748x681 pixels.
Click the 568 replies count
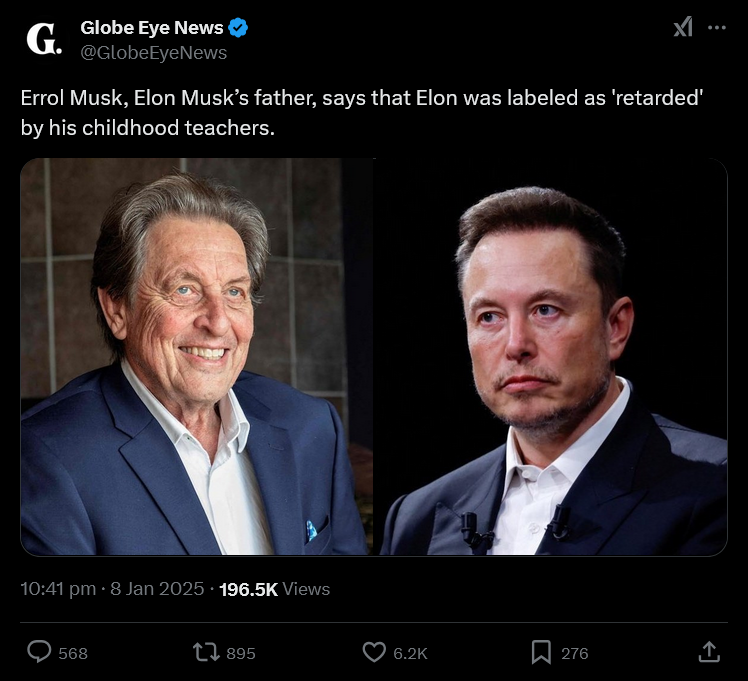point(73,653)
